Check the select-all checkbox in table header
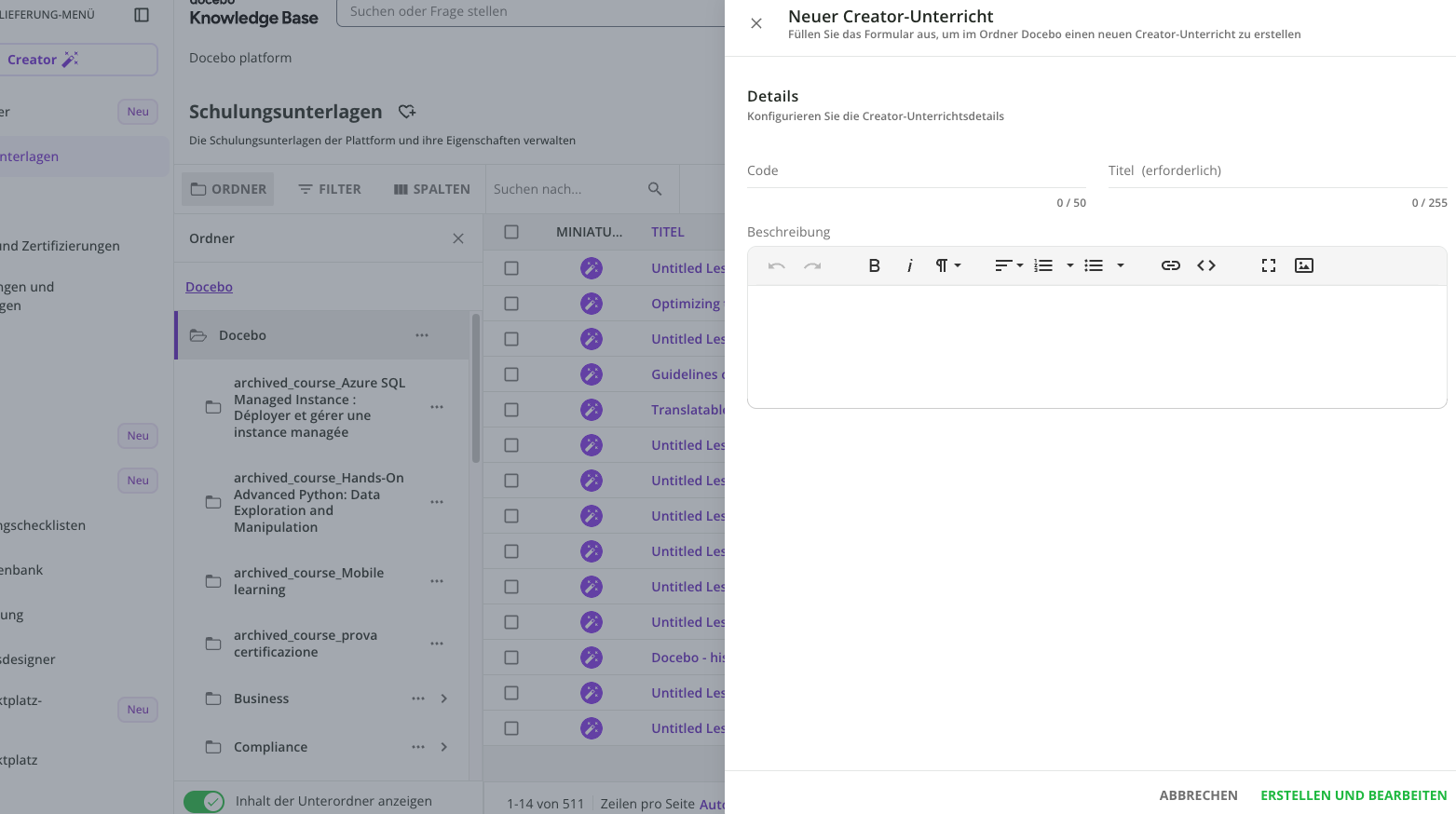The width and height of the screenshot is (1456, 814). coord(511,232)
